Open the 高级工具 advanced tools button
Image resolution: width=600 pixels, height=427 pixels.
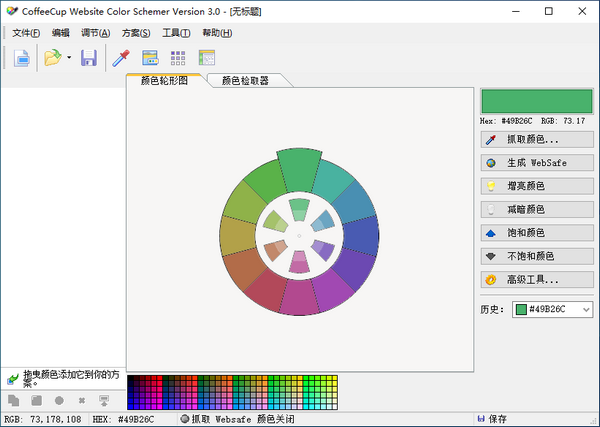coord(538,280)
